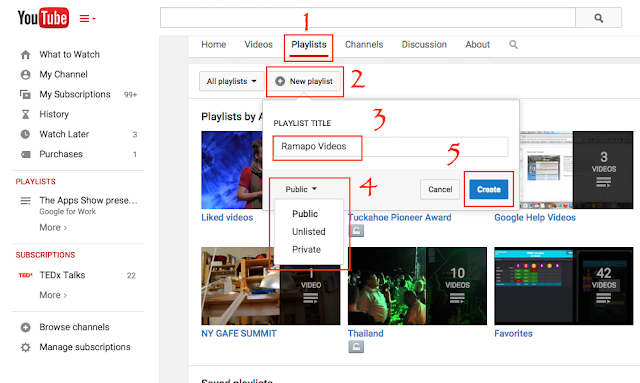The image size is (640, 383).
Task: Expand More under Subscriptions
Action: click(53, 295)
